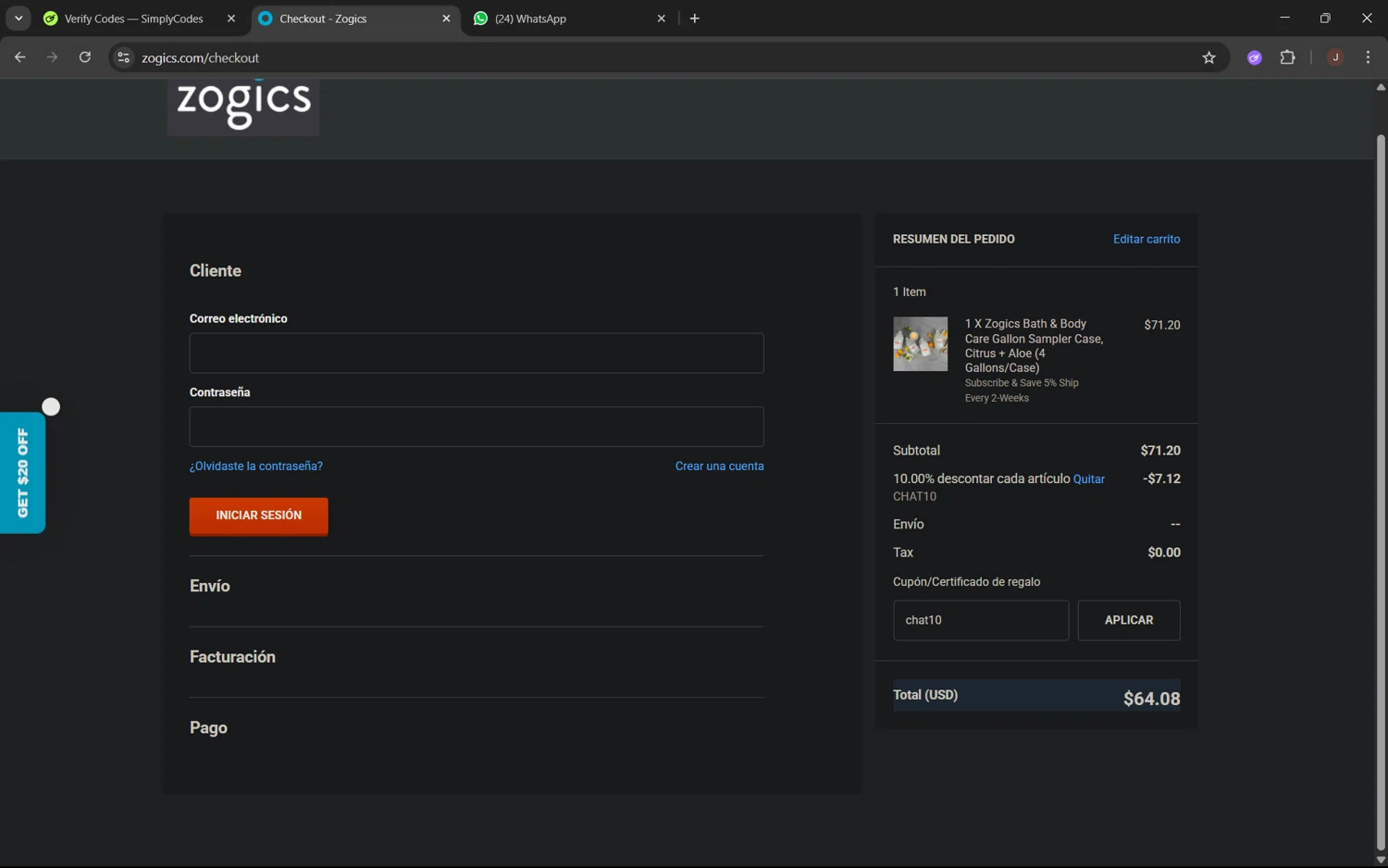This screenshot has height=868, width=1388.
Task: Go forward one page
Action: coord(53,57)
